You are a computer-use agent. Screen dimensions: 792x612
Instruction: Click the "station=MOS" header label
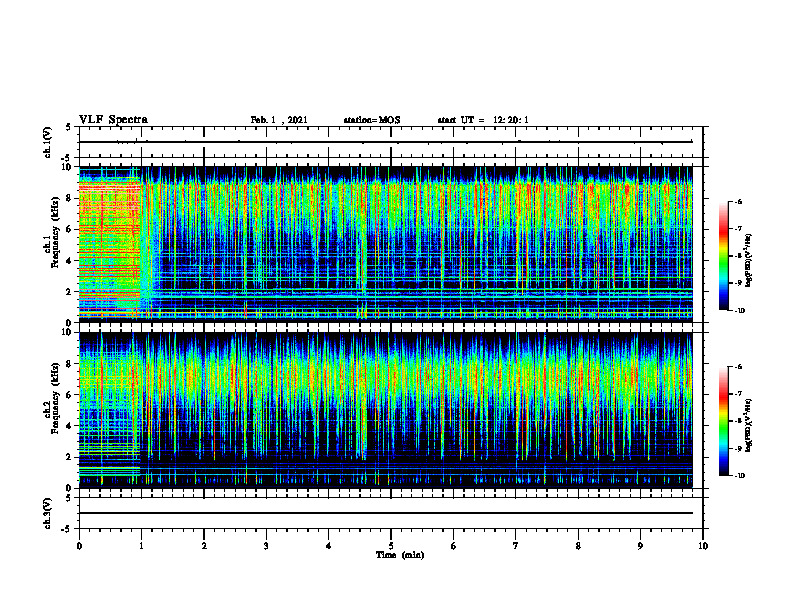coord(372,120)
